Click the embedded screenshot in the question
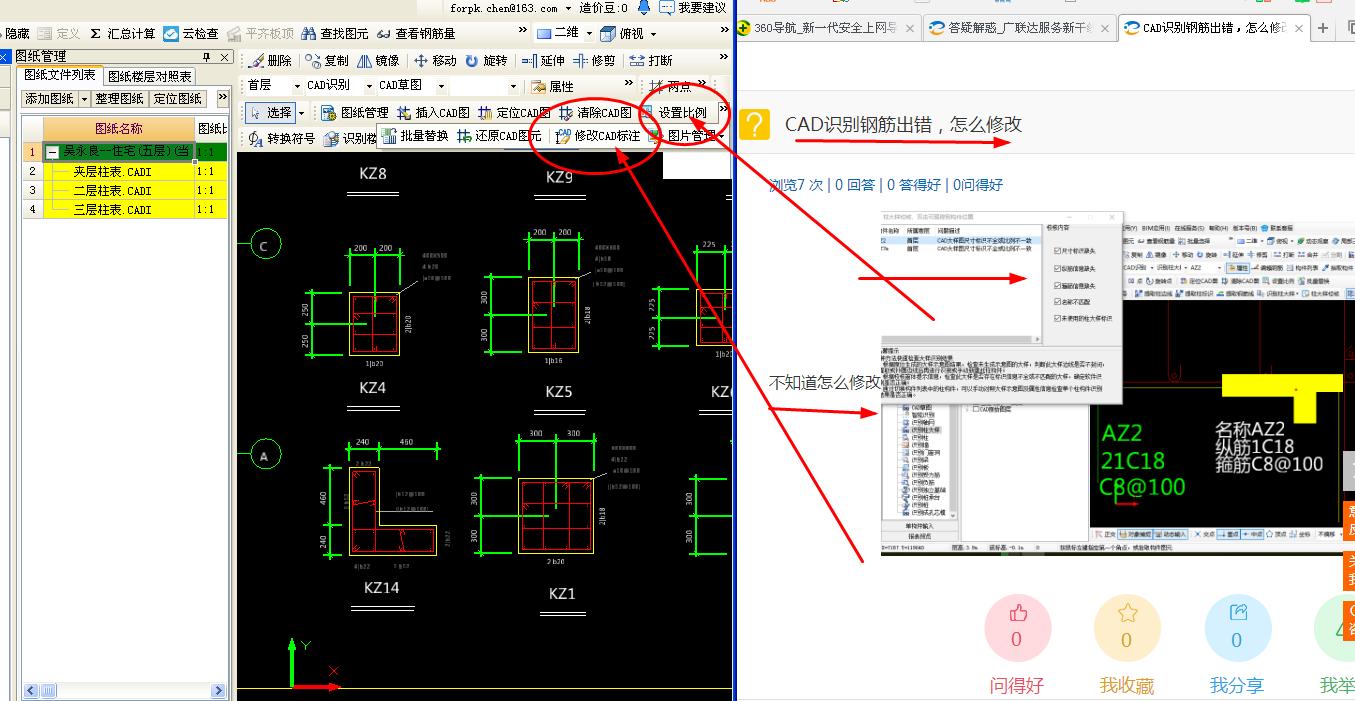The width and height of the screenshot is (1355, 701). tap(1117, 383)
